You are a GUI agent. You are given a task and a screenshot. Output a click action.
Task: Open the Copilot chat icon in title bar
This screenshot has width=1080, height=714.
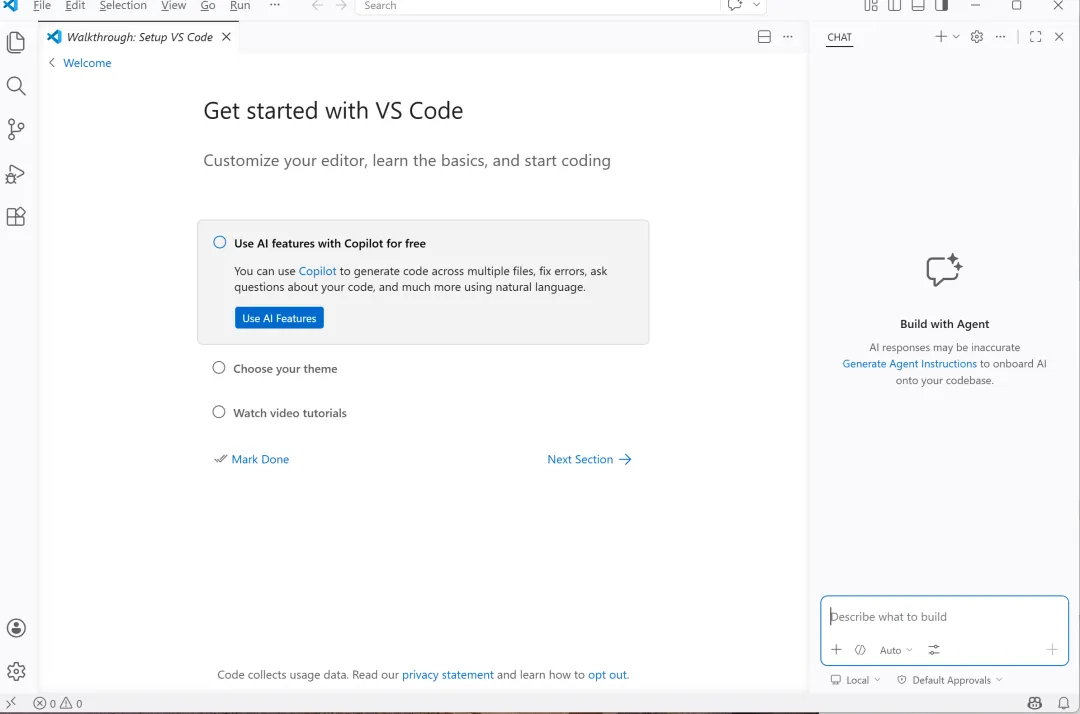pos(735,6)
